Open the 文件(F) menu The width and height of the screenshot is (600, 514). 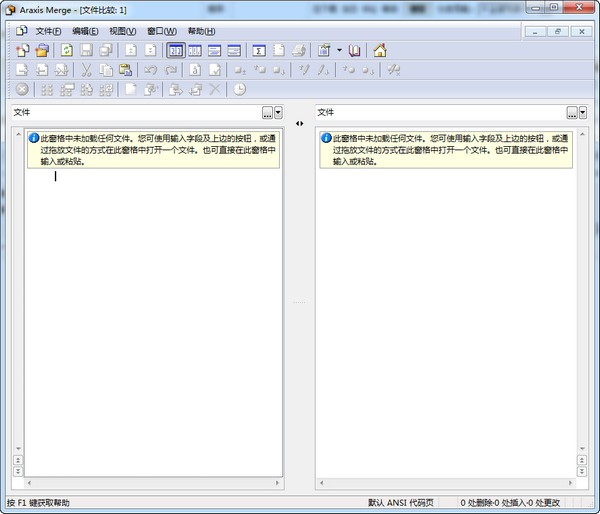tap(48, 31)
